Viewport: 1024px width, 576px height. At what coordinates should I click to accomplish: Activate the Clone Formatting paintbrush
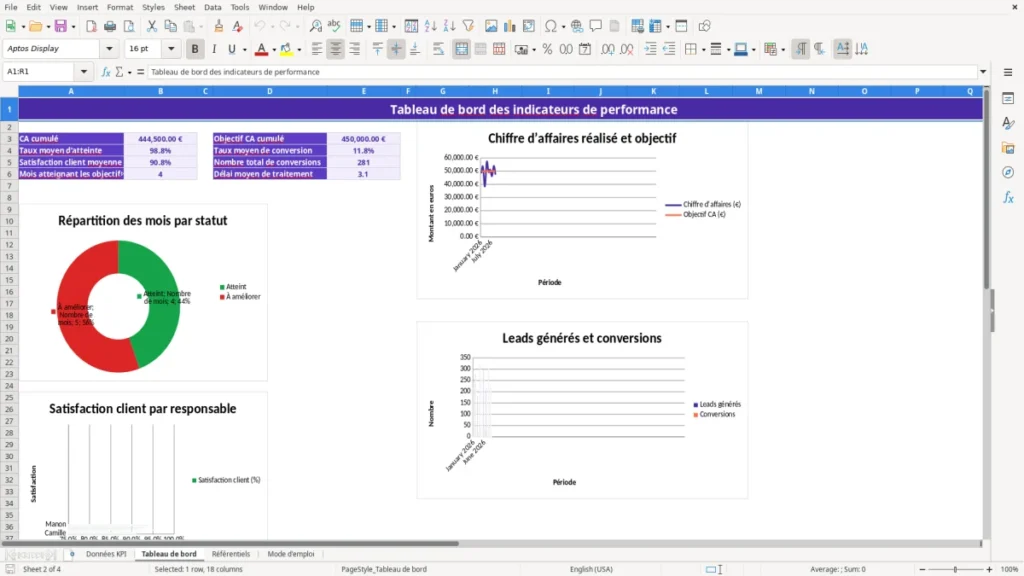click(x=219, y=26)
